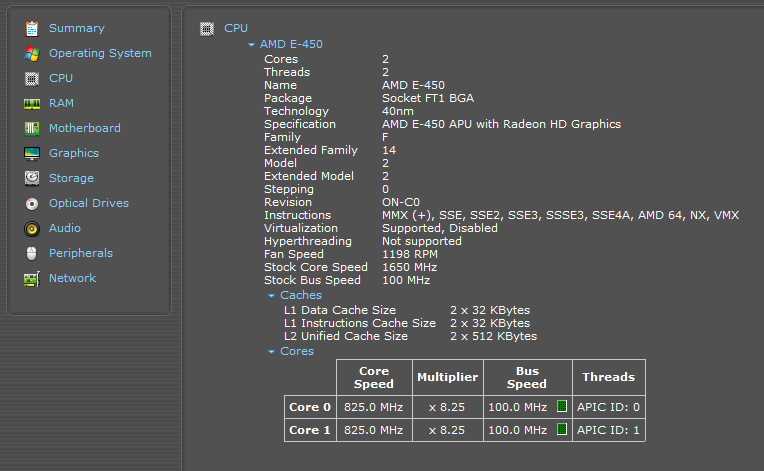Open the Network section label
Viewport: 764px width, 471px height.
(72, 278)
